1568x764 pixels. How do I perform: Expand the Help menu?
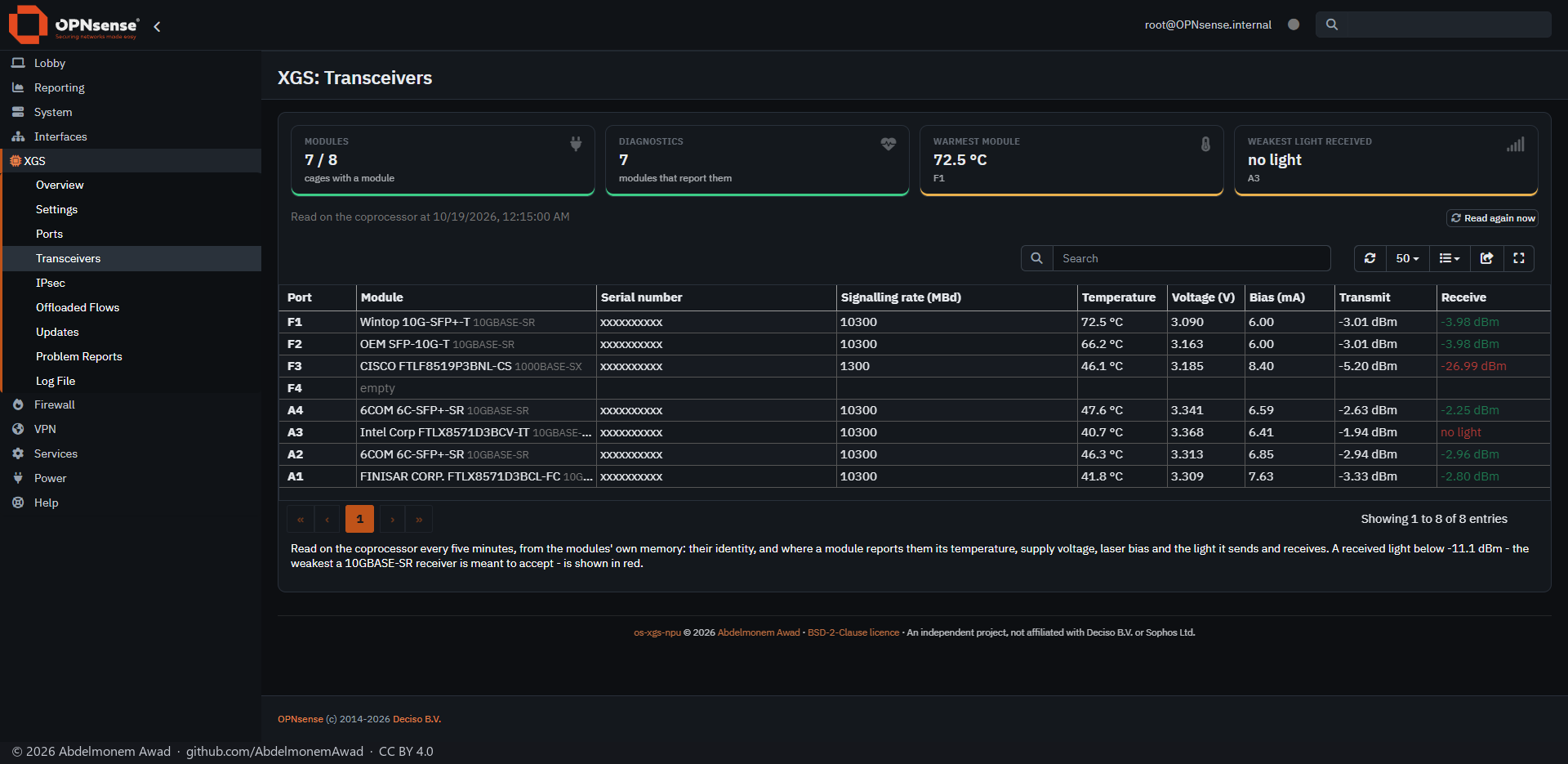coord(131,503)
